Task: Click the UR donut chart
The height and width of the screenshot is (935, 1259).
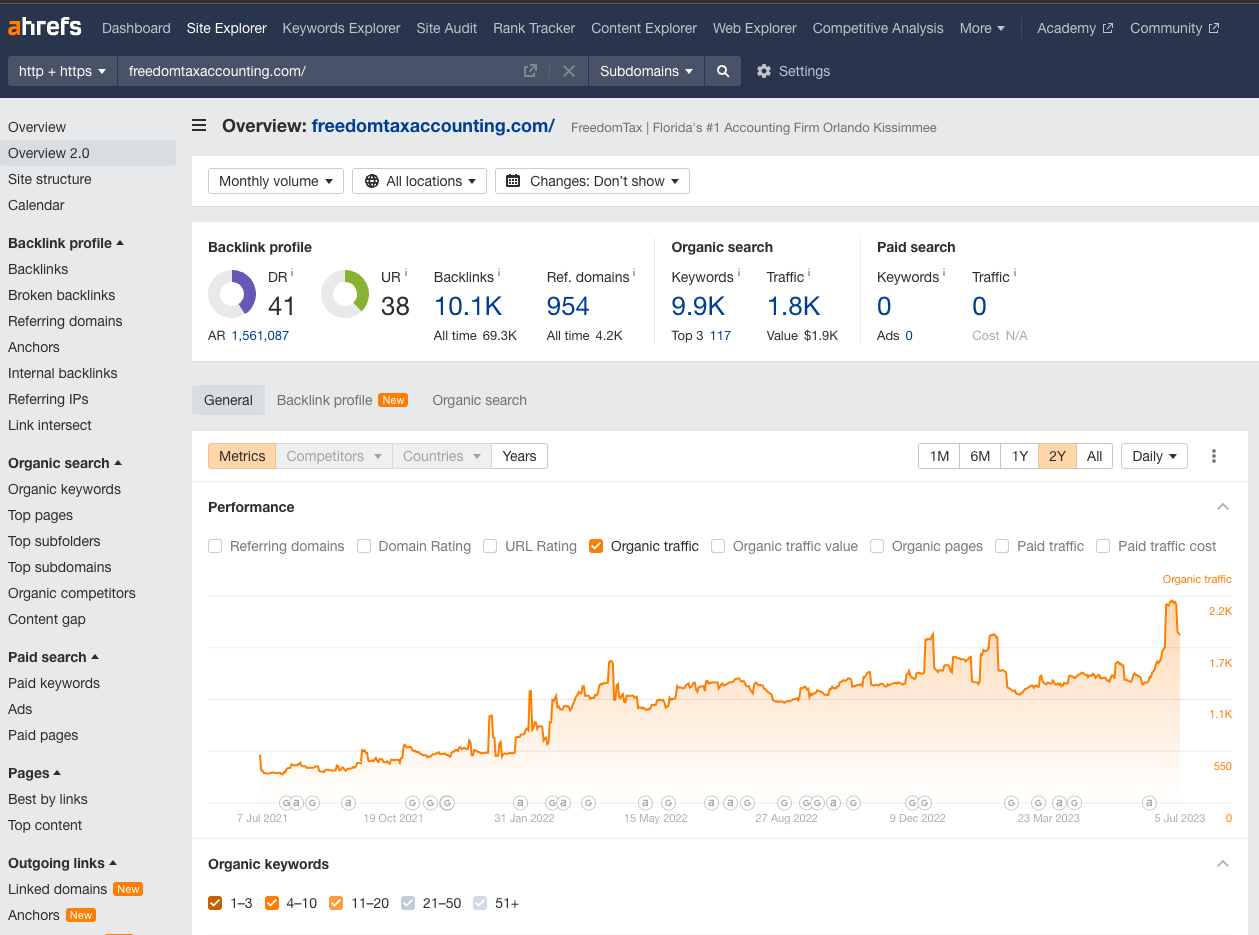Action: [x=345, y=294]
